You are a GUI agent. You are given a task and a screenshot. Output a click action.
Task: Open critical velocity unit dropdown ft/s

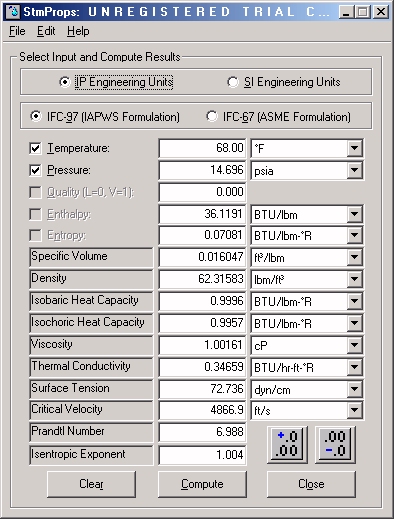point(354,411)
